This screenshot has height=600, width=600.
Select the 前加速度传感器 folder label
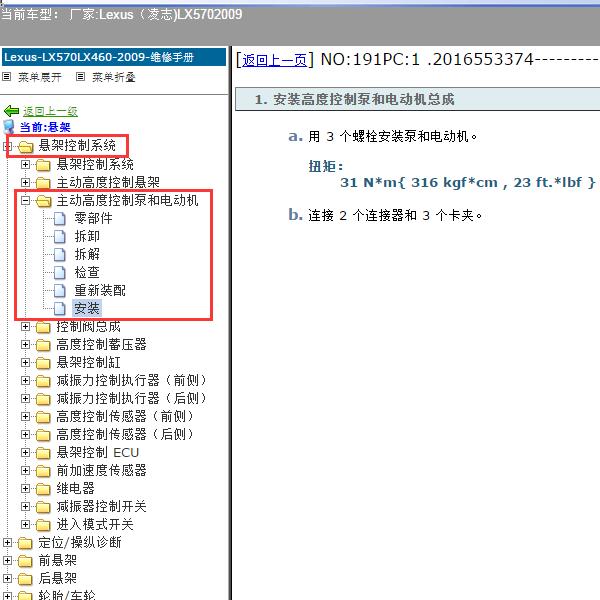(101, 470)
